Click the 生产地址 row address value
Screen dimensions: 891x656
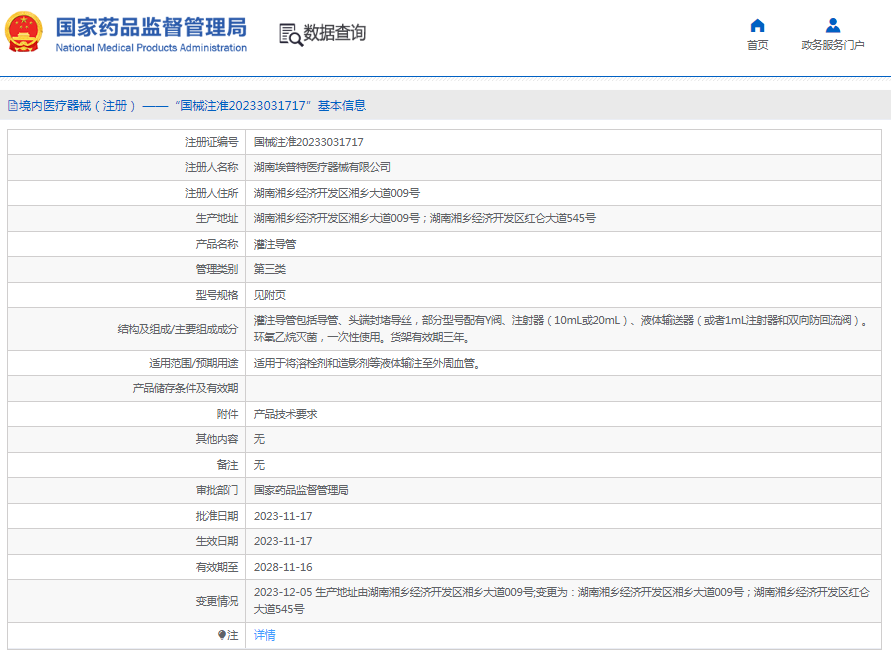425,218
